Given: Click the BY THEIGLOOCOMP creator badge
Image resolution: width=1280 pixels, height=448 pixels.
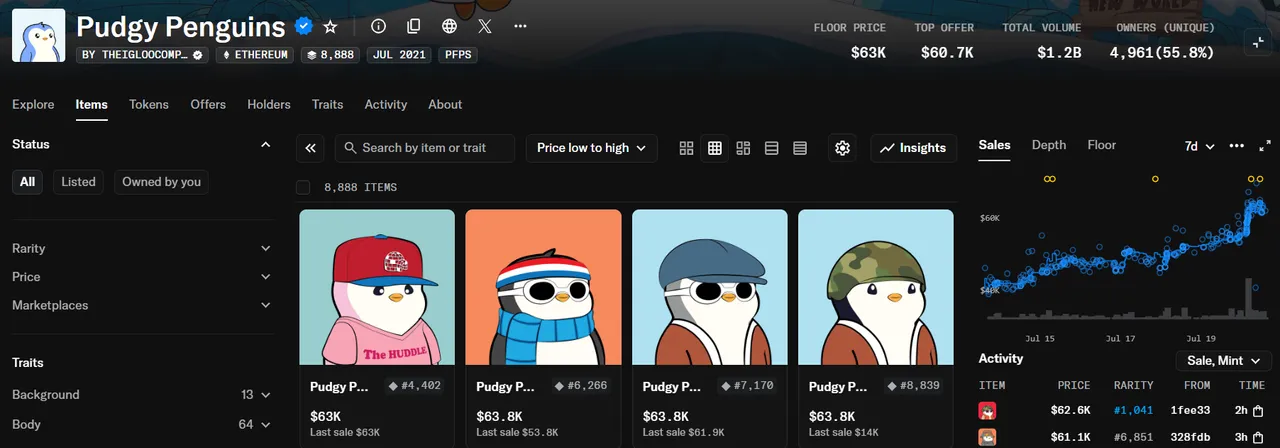Looking at the screenshot, I should tap(142, 54).
